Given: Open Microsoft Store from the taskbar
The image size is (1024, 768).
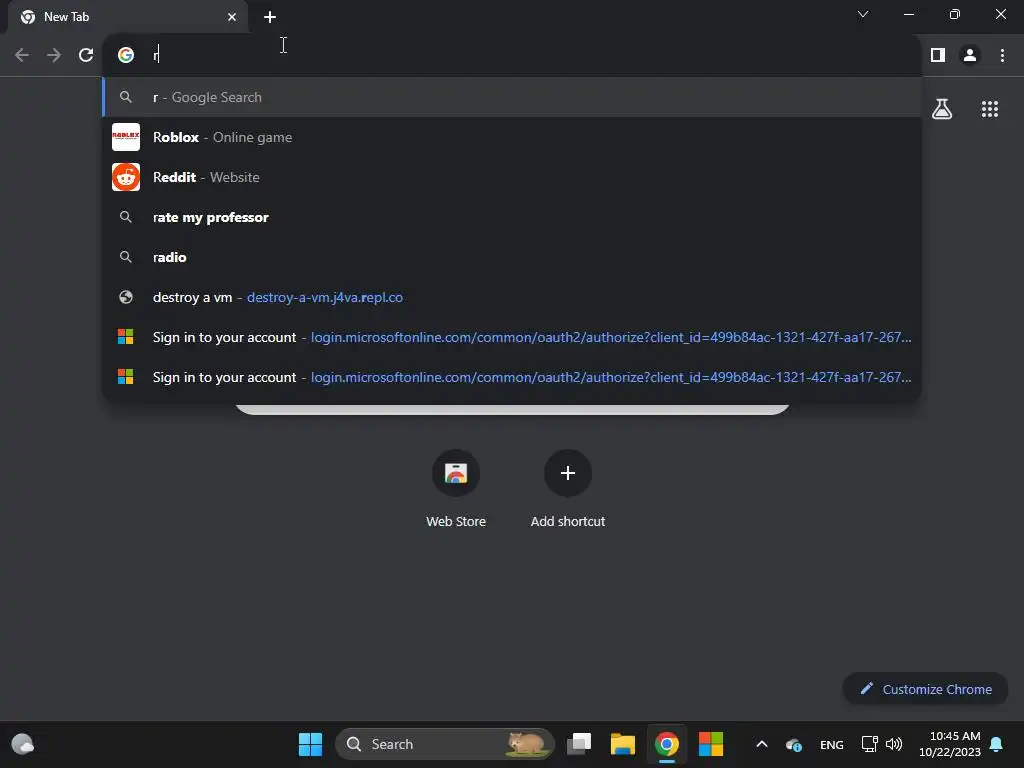Looking at the screenshot, I should pos(711,744).
